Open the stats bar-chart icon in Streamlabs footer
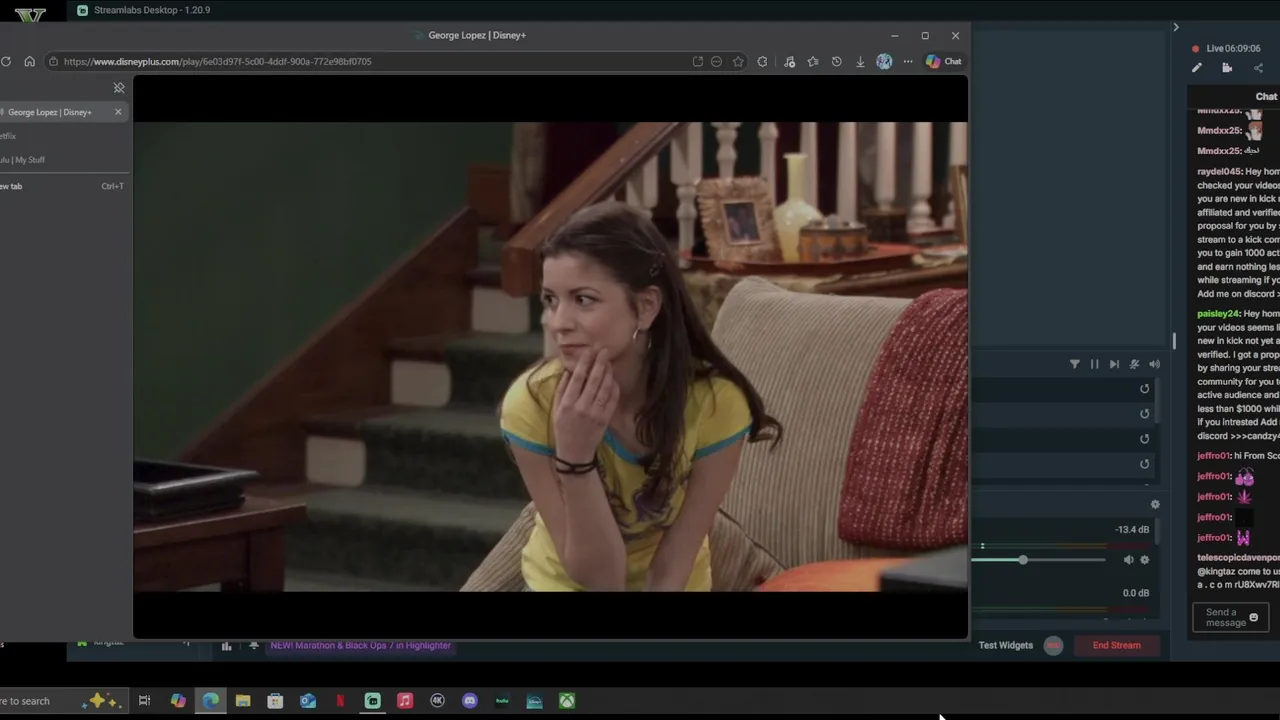 click(x=226, y=646)
